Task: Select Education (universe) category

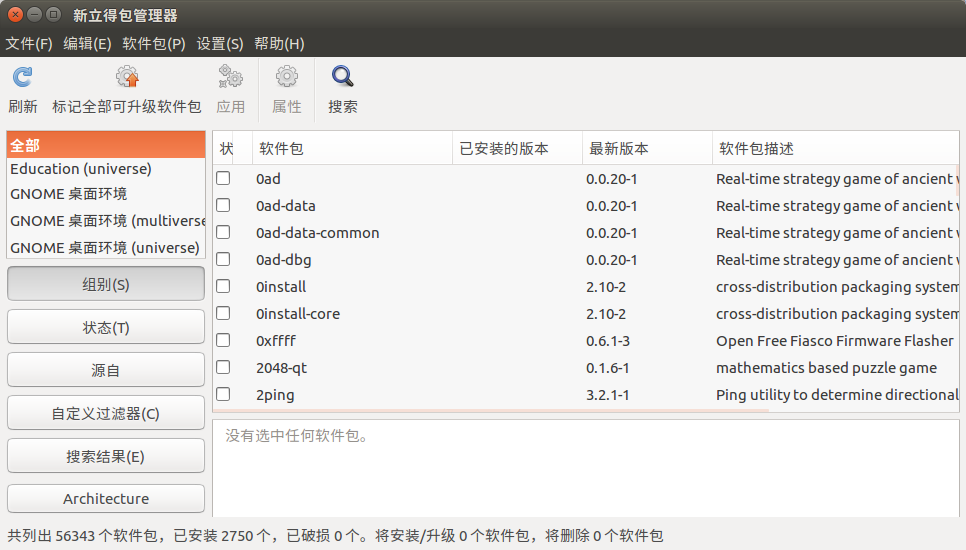Action: (106, 169)
